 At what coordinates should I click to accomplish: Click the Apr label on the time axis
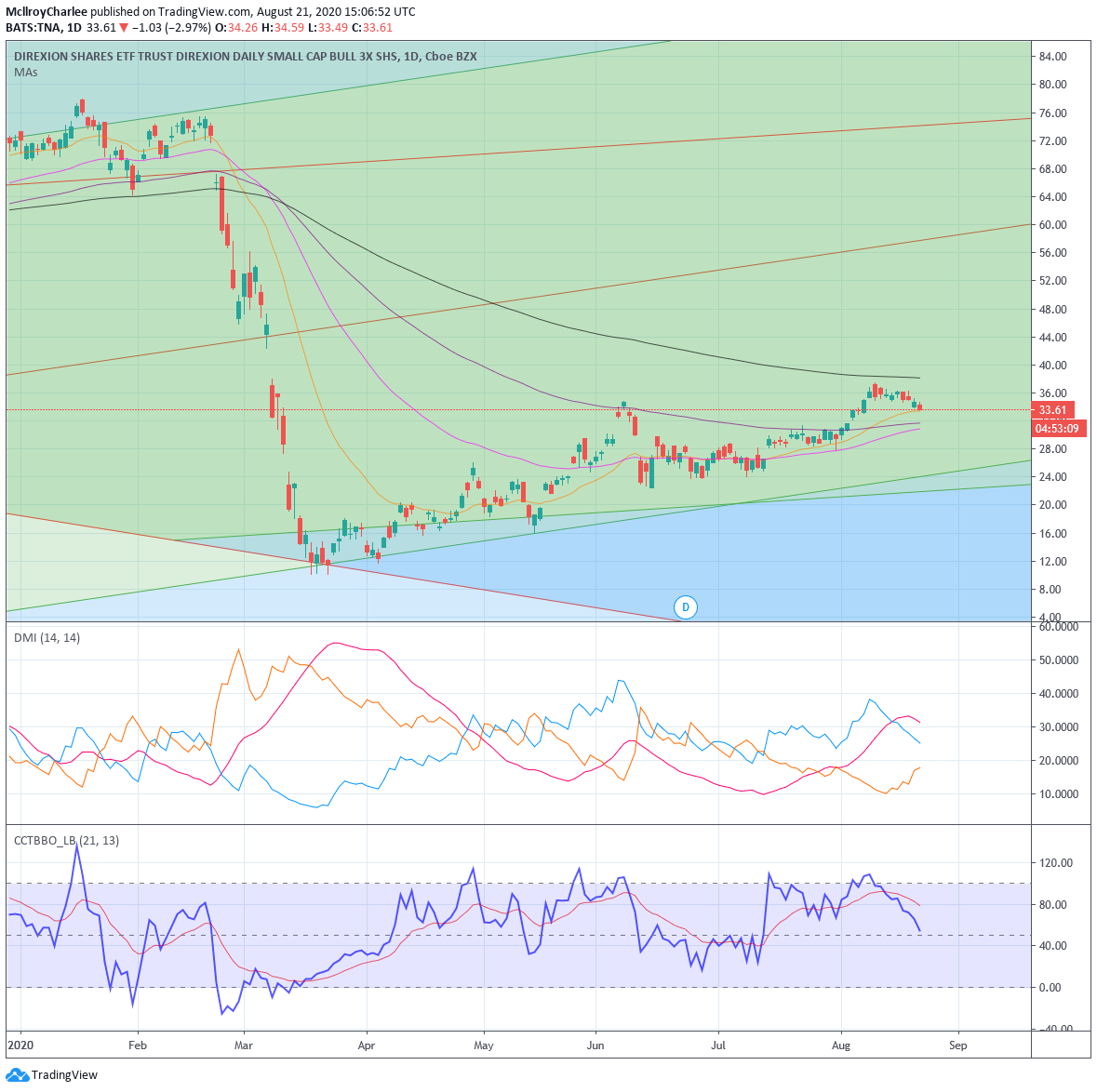coord(366,1045)
